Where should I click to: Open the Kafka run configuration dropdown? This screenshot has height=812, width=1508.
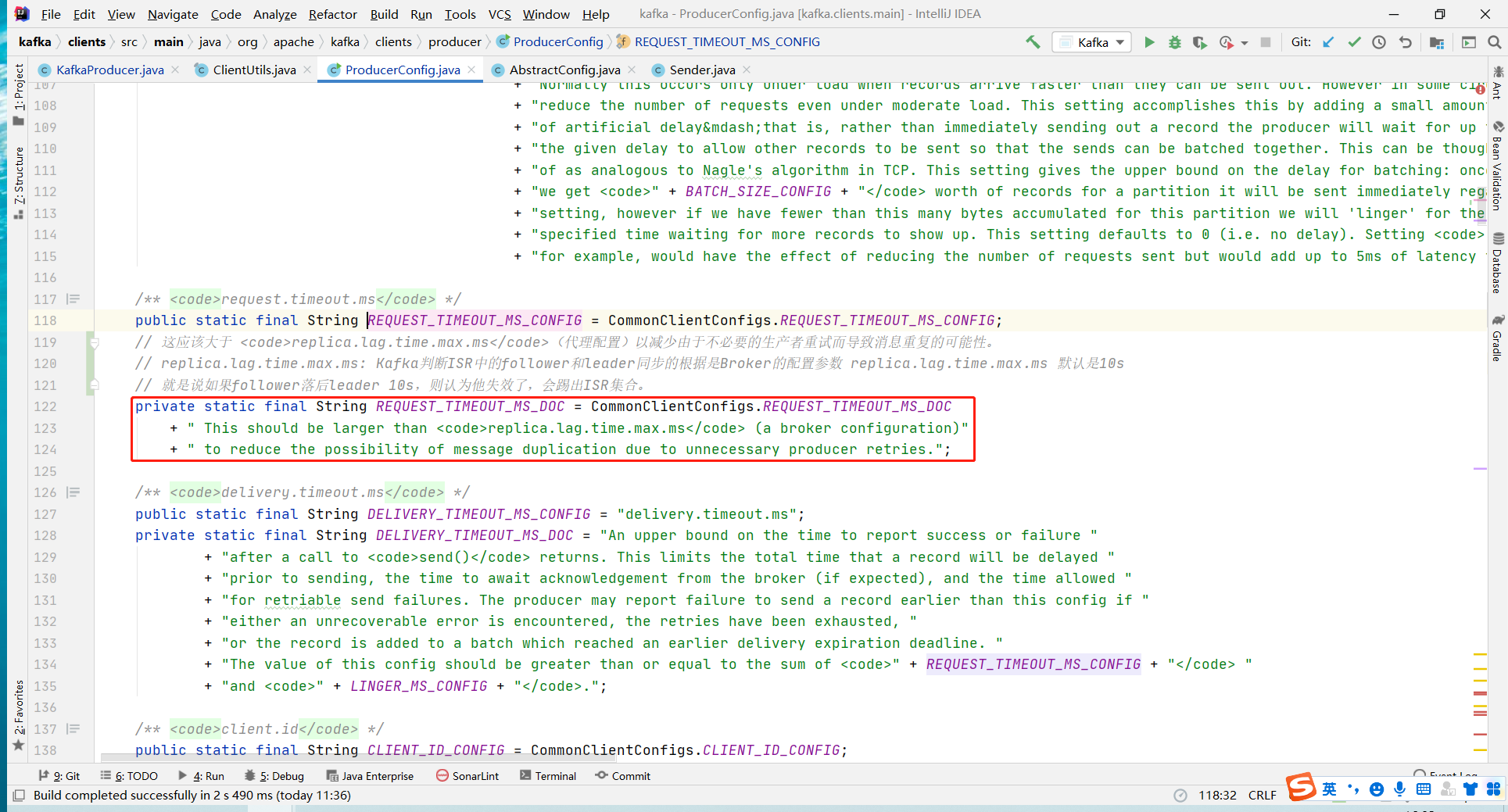pos(1092,42)
